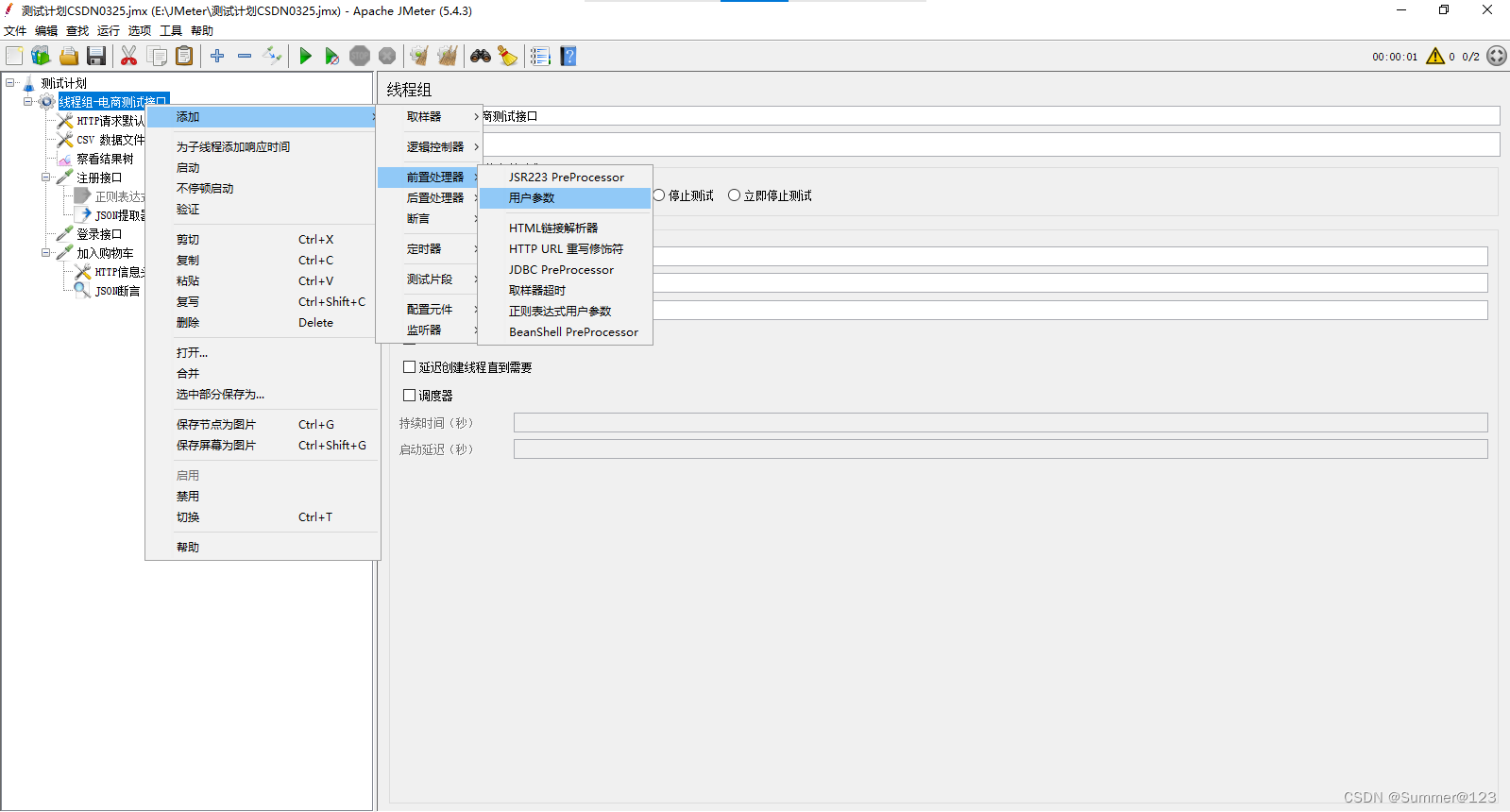Open the Function Helper list icon
The width and height of the screenshot is (1510, 812).
(540, 57)
